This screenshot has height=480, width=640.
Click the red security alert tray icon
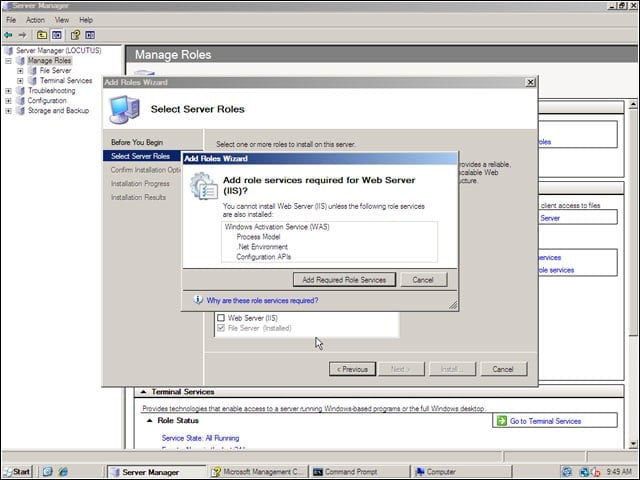(x=596, y=472)
